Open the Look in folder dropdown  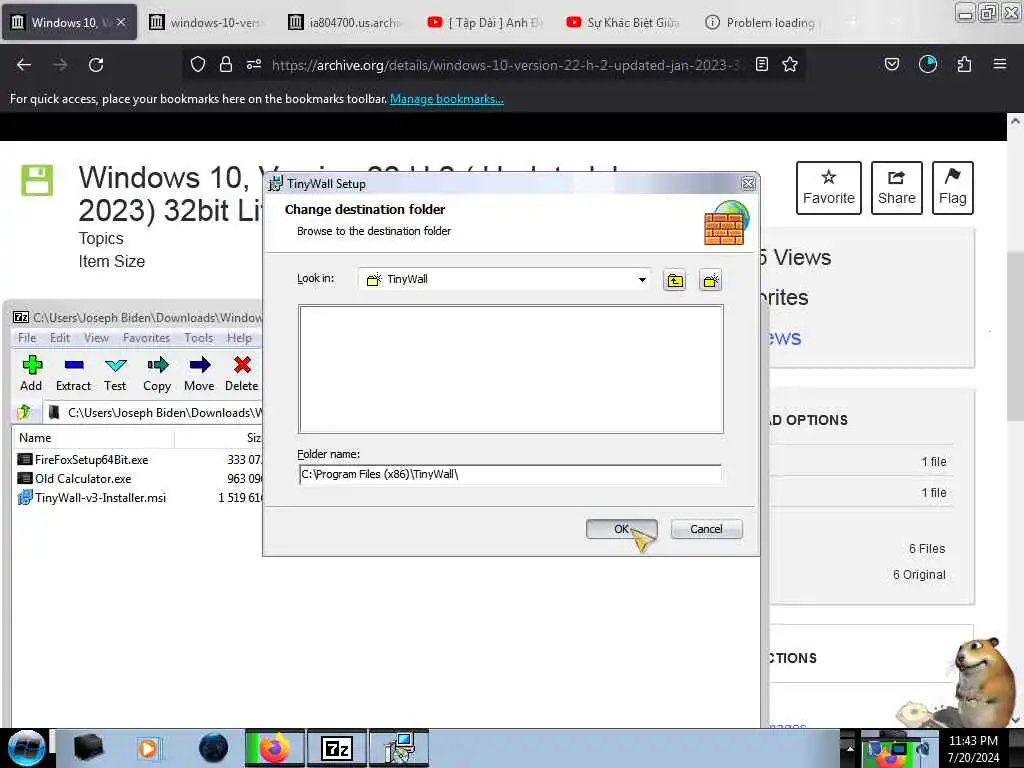click(642, 280)
